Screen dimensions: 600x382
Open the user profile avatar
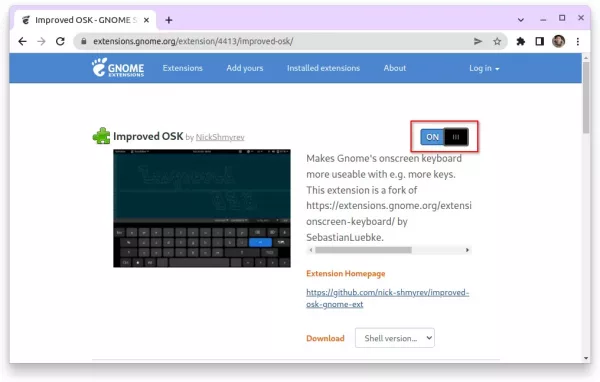click(x=558, y=41)
